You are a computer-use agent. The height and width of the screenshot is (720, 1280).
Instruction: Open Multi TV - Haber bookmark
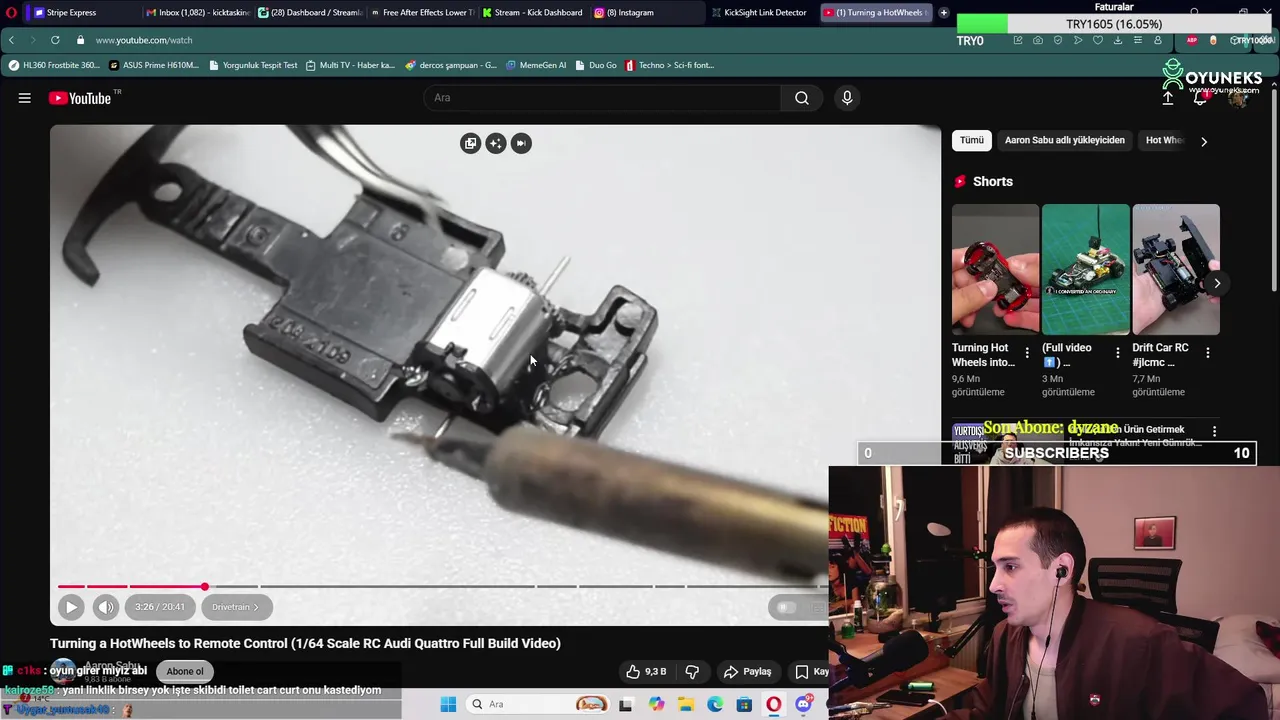(x=350, y=65)
